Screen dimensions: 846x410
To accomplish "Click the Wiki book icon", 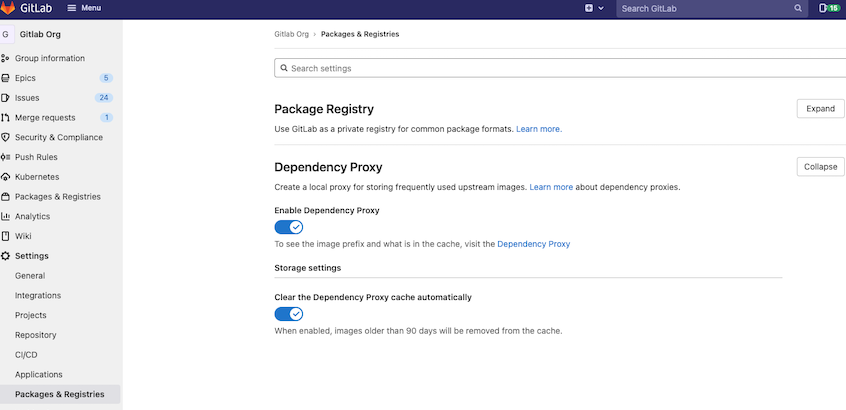I will (5, 236).
